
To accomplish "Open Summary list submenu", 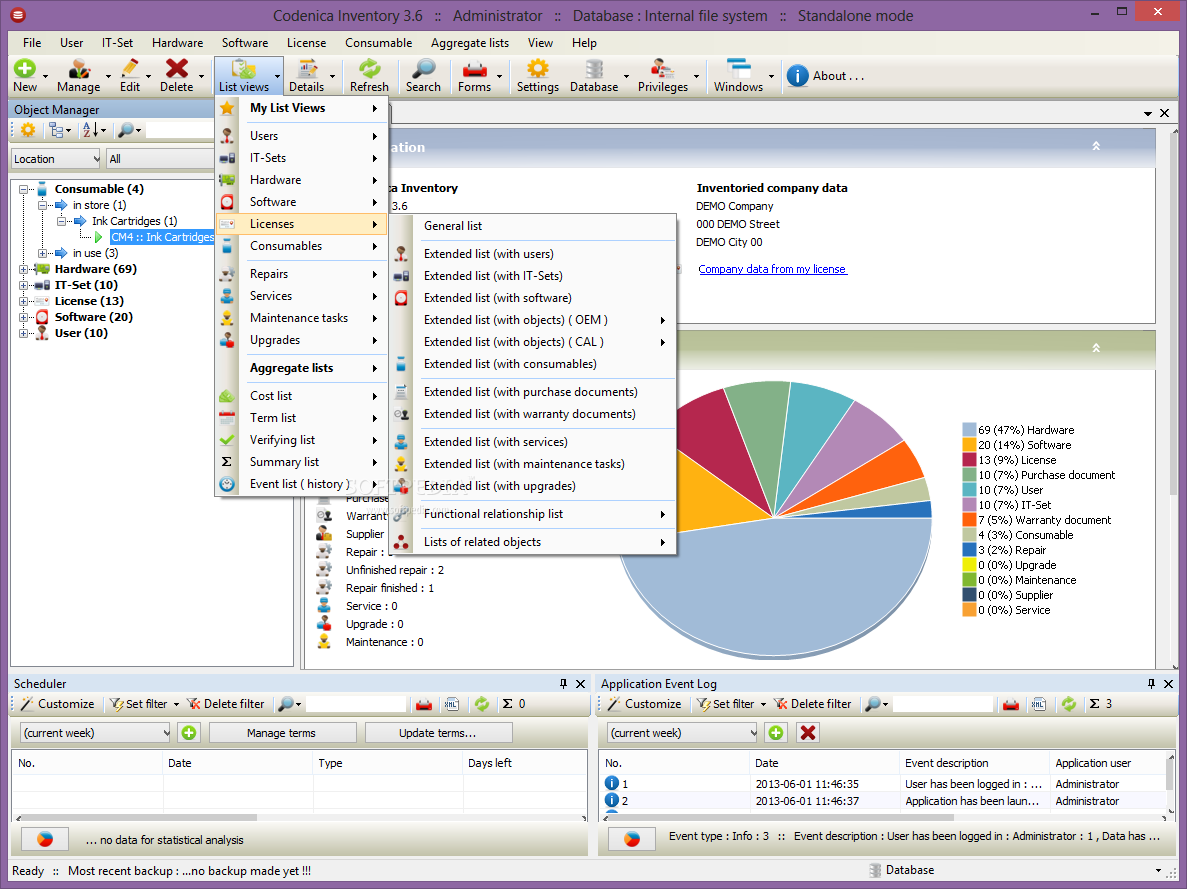I will pyautogui.click(x=302, y=461).
